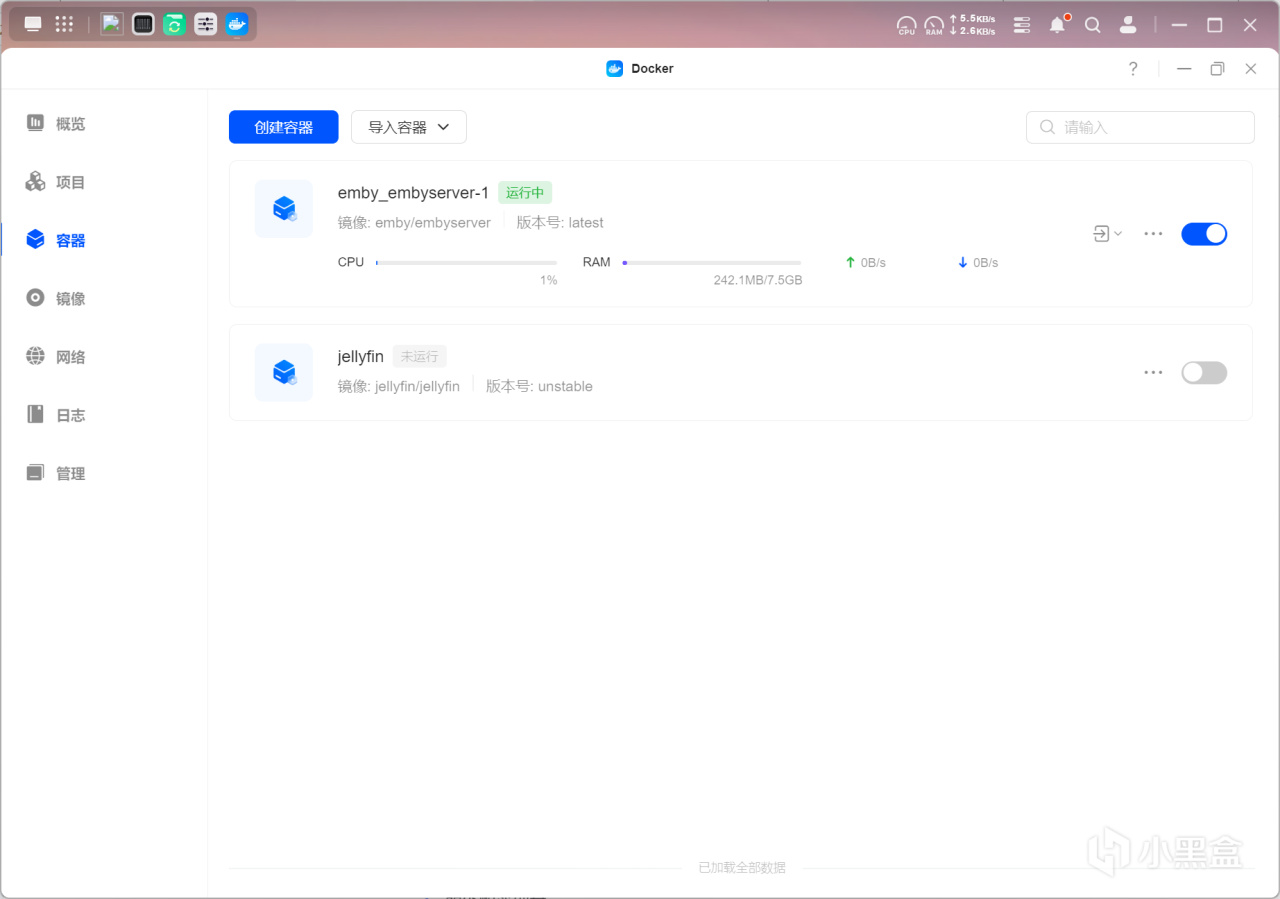Open the user account menu icon
This screenshot has width=1280, height=899.
click(x=1128, y=25)
